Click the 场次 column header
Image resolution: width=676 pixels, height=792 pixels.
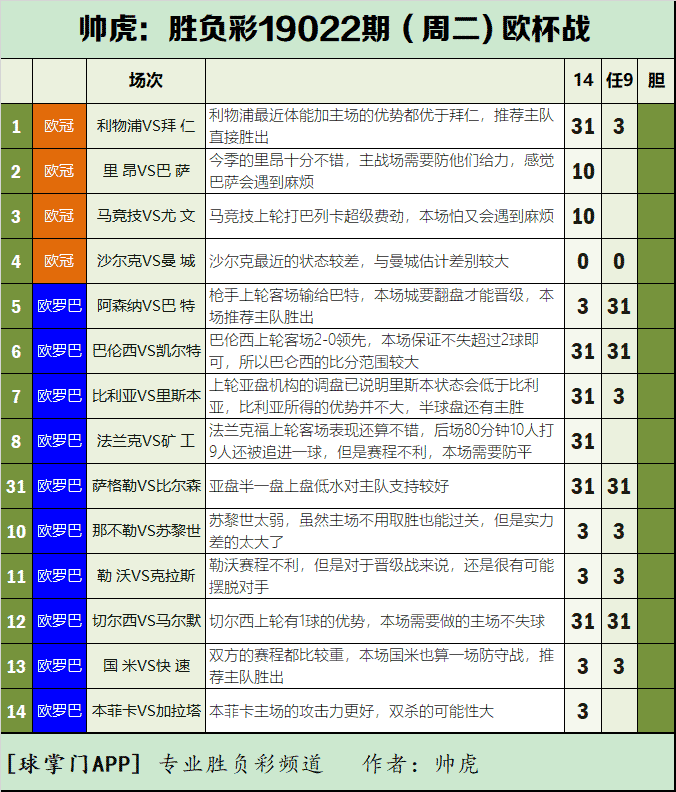[146, 80]
